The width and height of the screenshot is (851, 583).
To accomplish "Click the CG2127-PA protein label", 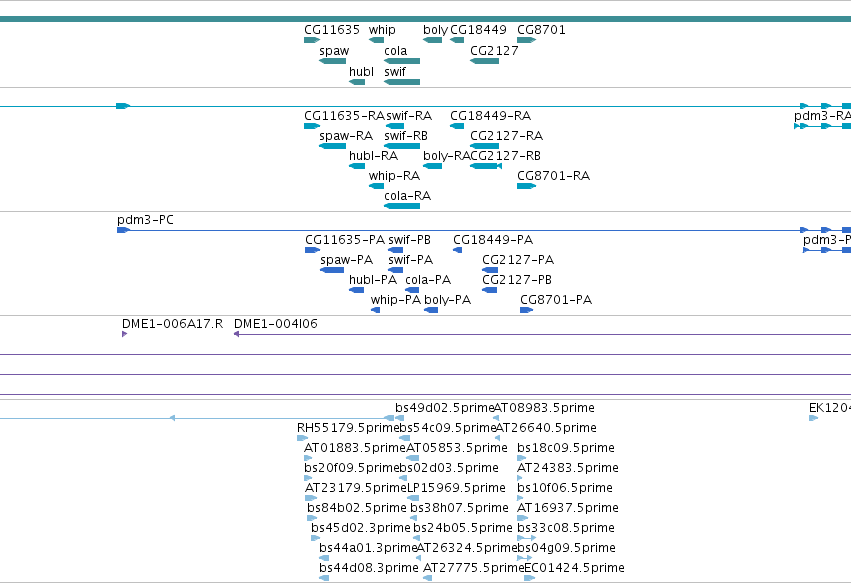I will [518, 260].
